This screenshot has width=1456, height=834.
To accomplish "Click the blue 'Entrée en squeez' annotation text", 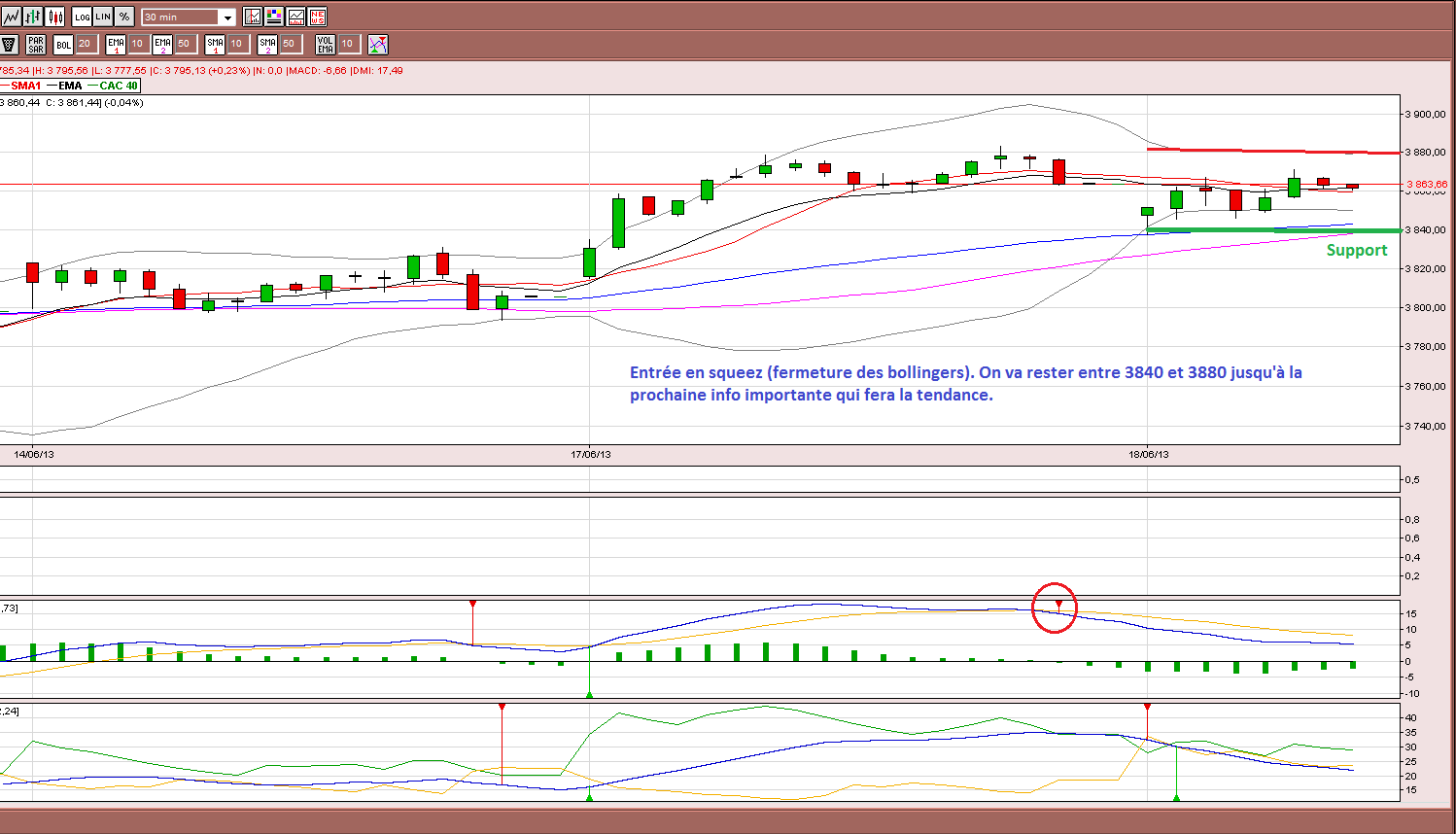I will coord(965,383).
